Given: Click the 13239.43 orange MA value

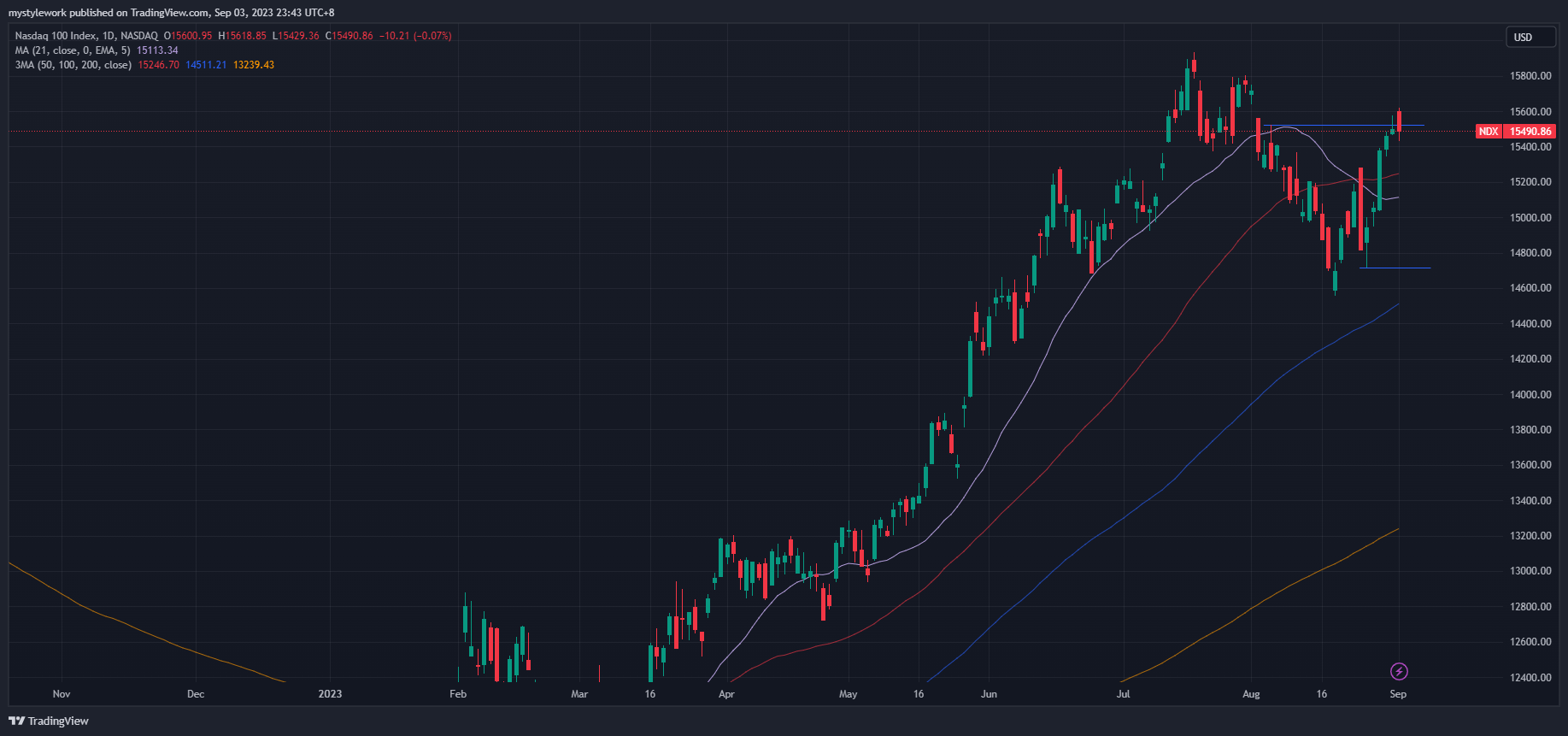Looking at the screenshot, I should (x=254, y=65).
